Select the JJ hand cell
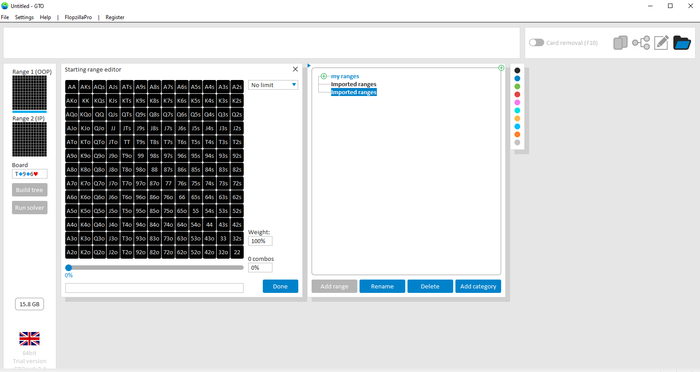 (x=113, y=128)
